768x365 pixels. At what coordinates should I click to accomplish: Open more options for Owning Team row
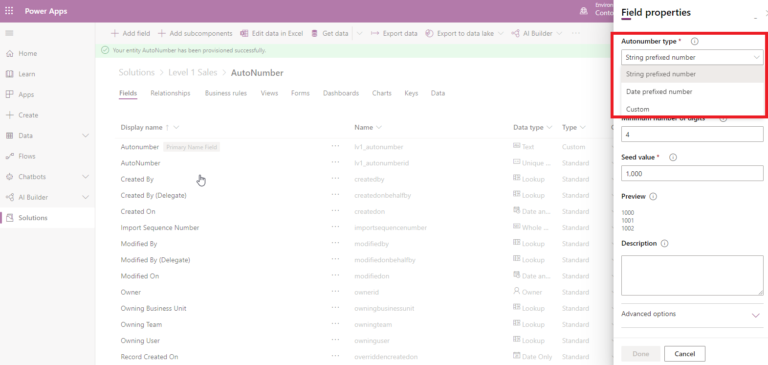click(x=335, y=324)
